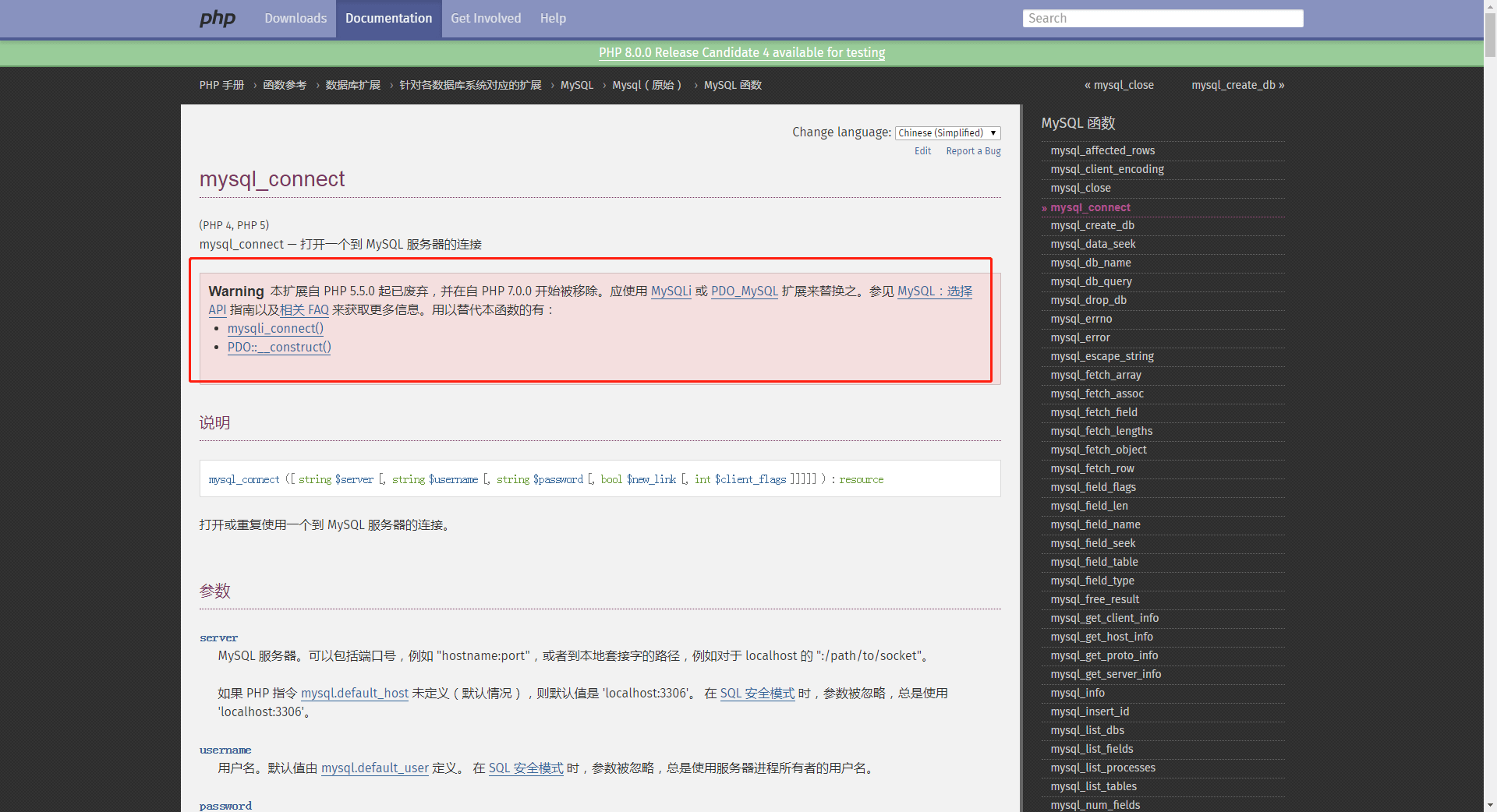Go to MySQL 函数 breadcrumb
Viewport: 1497px width, 812px height.
tap(733, 85)
